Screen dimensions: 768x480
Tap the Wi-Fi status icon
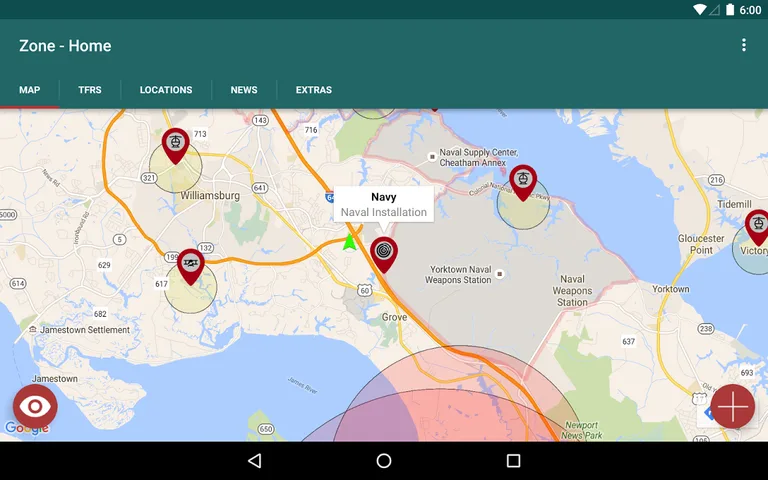[699, 9]
